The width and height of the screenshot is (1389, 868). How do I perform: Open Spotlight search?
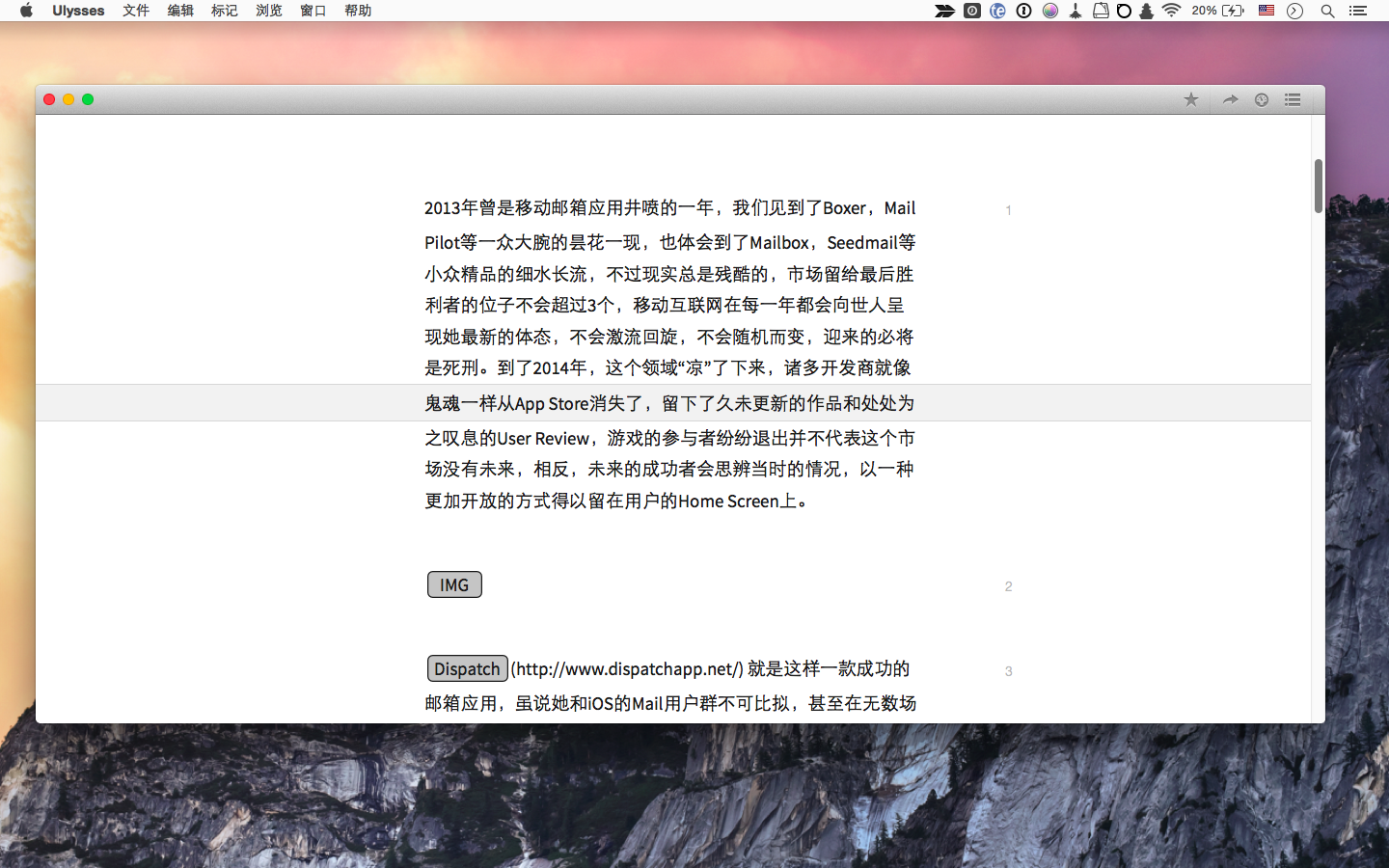coord(1327,11)
